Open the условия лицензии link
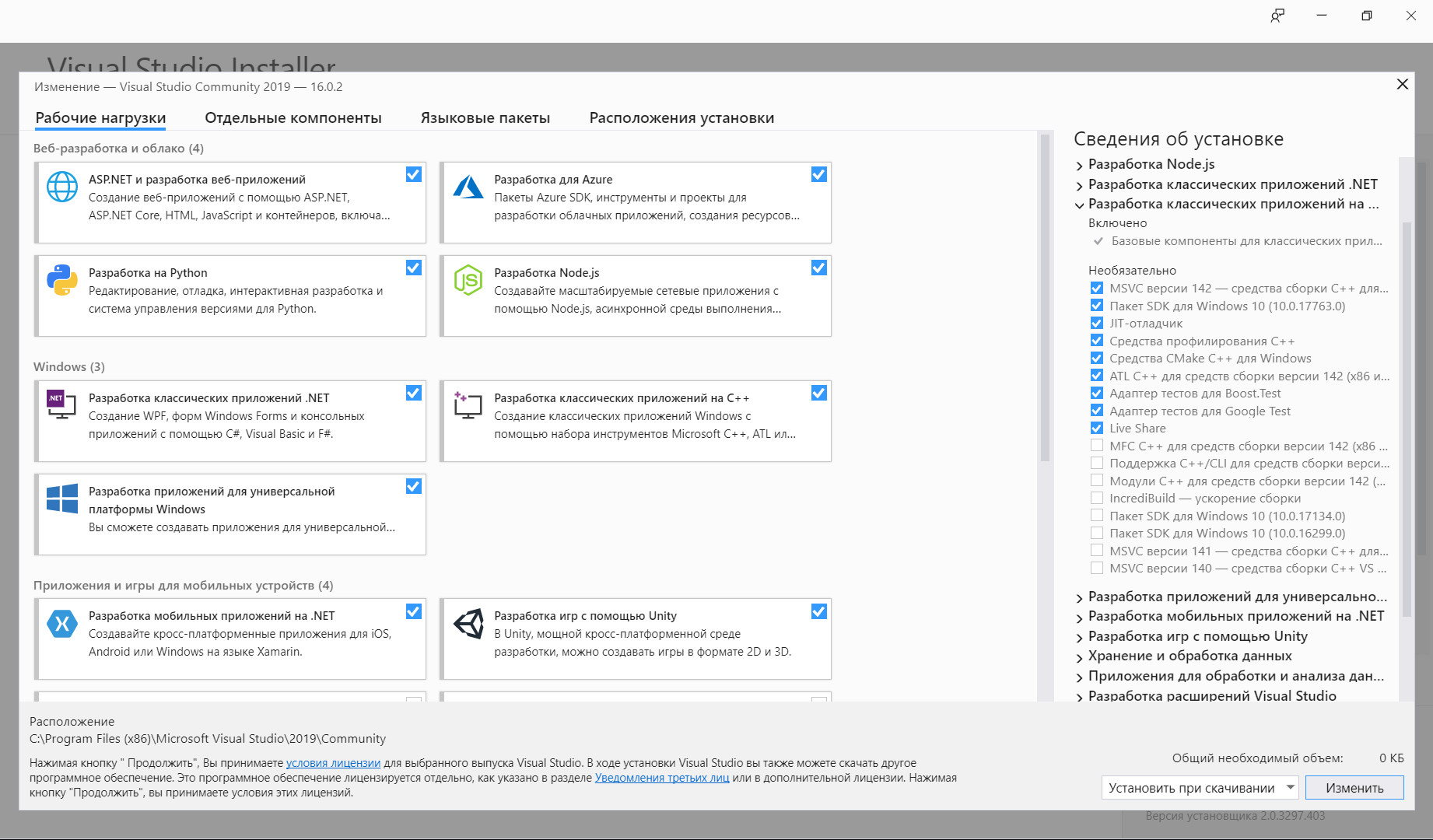Image resolution: width=1433 pixels, height=840 pixels. 333,763
